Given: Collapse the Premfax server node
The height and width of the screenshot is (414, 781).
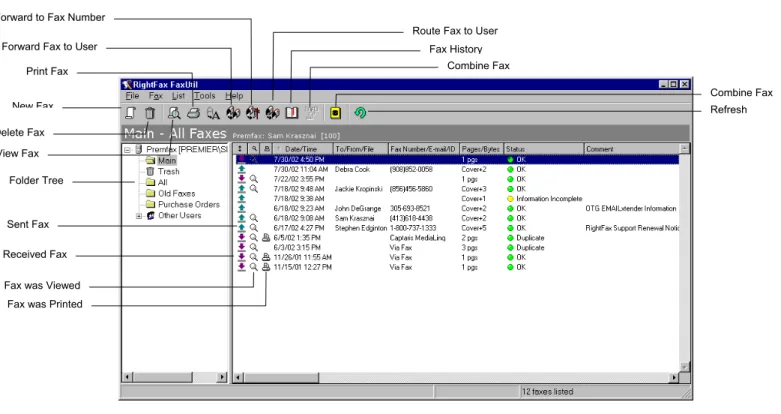Looking at the screenshot, I should (x=128, y=149).
